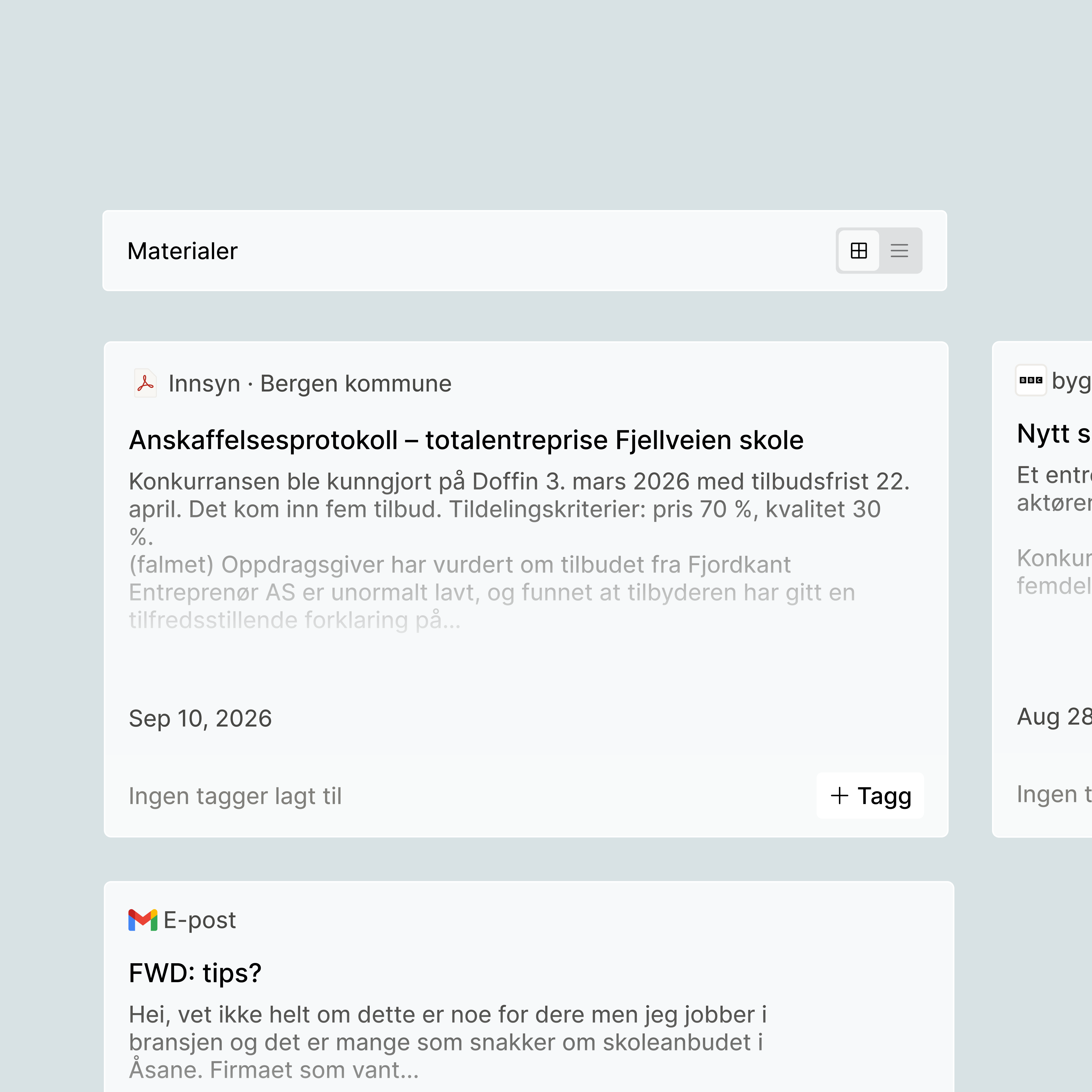The width and height of the screenshot is (1092, 1092).
Task: Add a tag with the Tagg button
Action: (870, 795)
